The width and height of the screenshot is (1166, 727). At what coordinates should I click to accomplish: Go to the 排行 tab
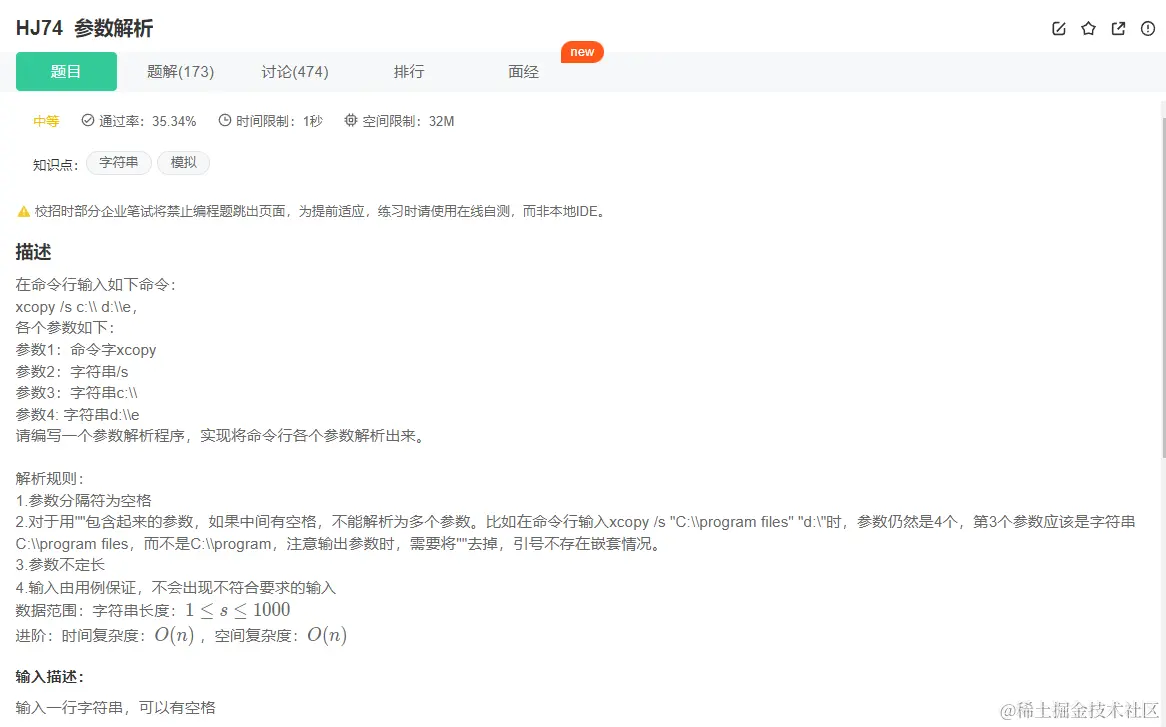pos(409,71)
